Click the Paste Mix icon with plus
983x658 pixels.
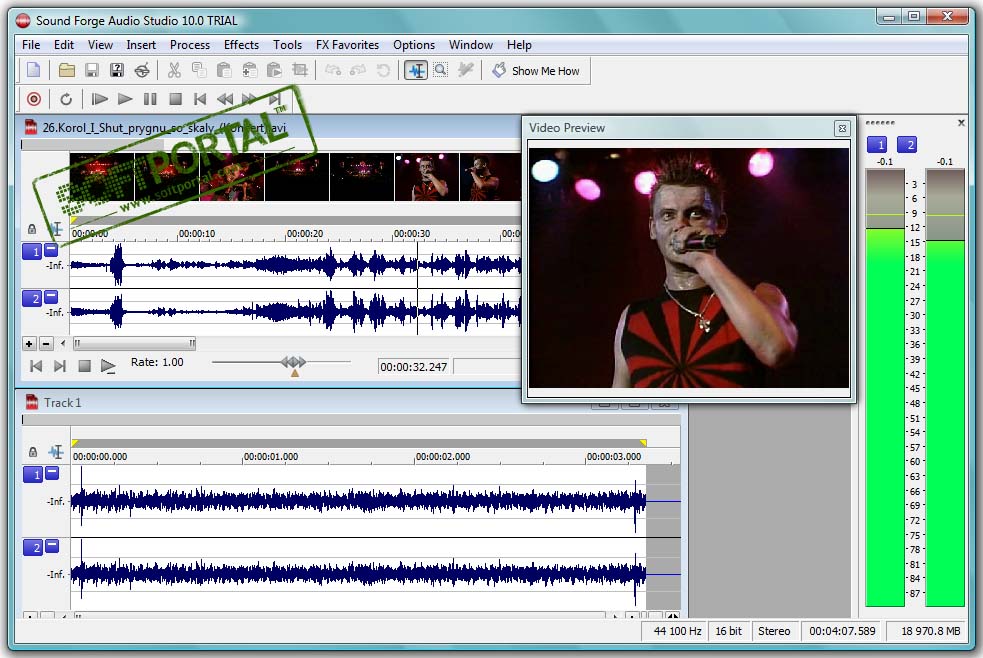pyautogui.click(x=250, y=70)
